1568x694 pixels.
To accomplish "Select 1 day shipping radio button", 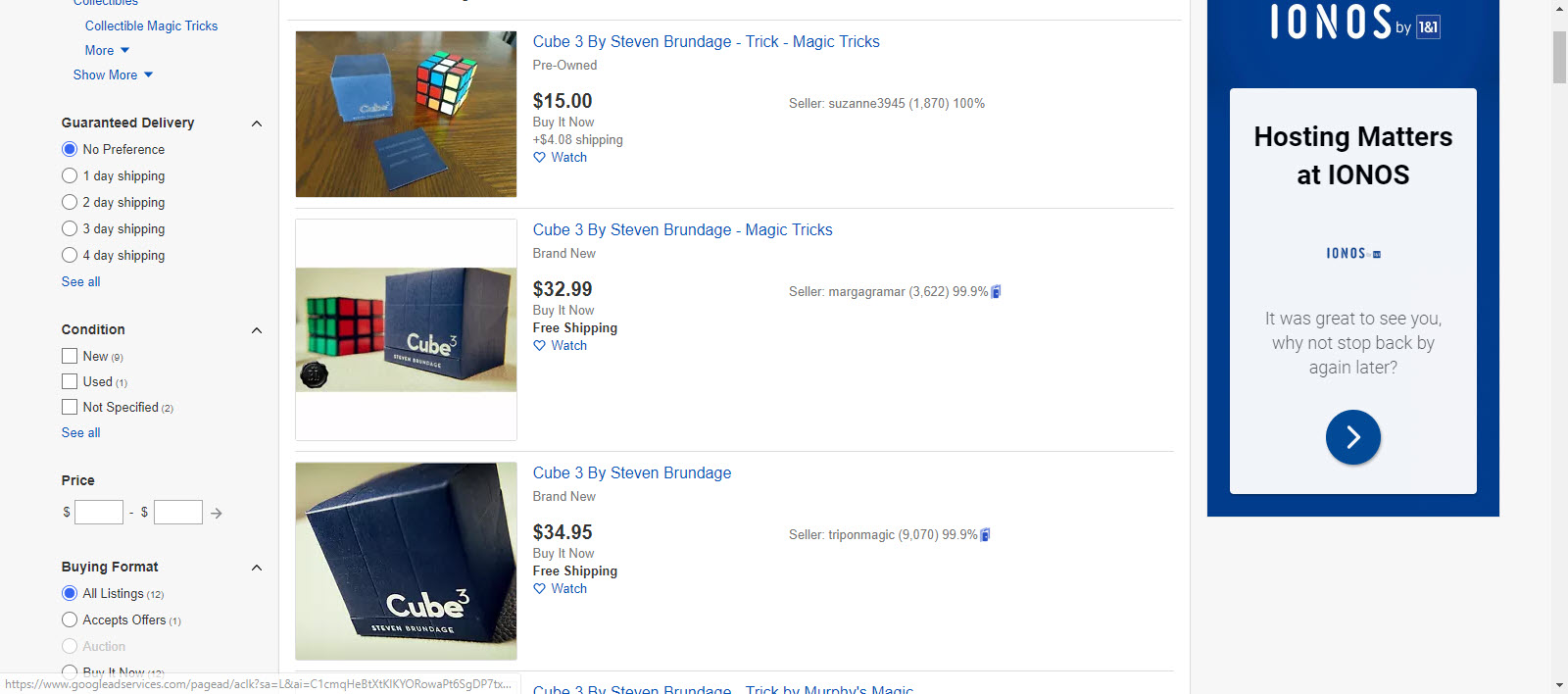I will point(70,175).
